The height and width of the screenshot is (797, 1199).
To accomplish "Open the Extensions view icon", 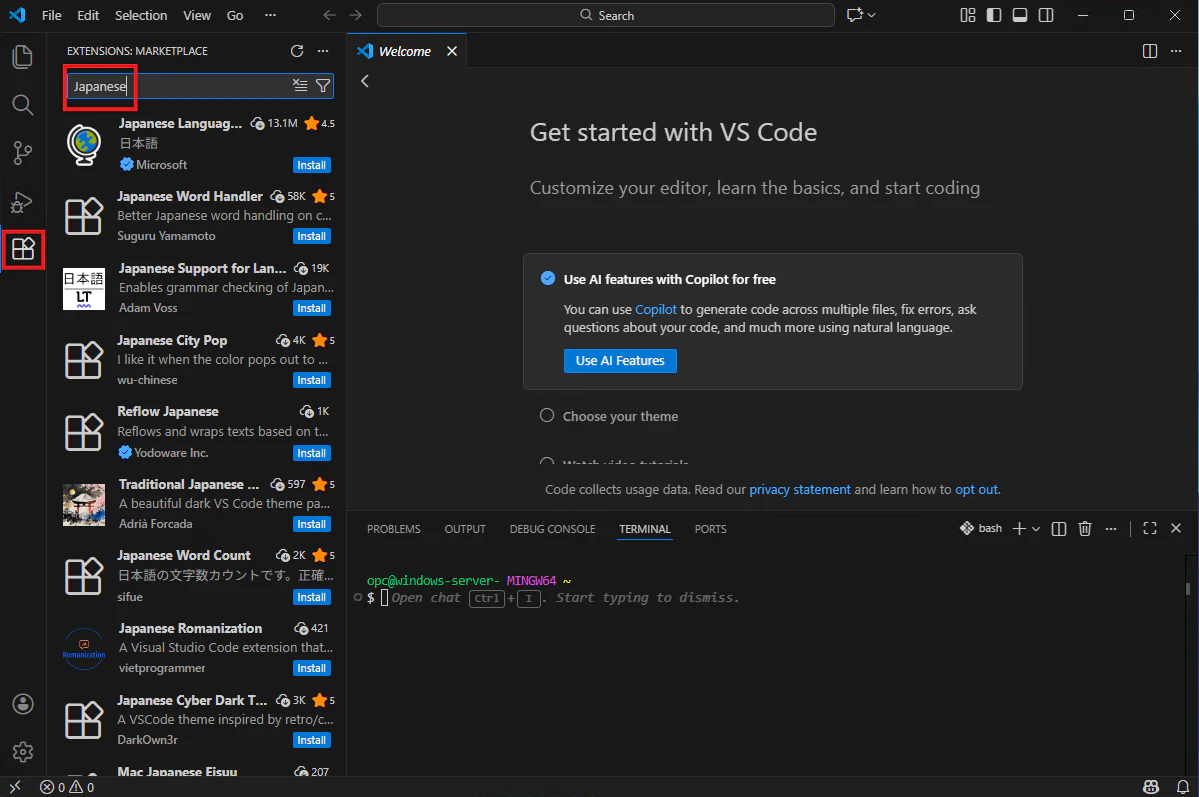I will point(23,249).
